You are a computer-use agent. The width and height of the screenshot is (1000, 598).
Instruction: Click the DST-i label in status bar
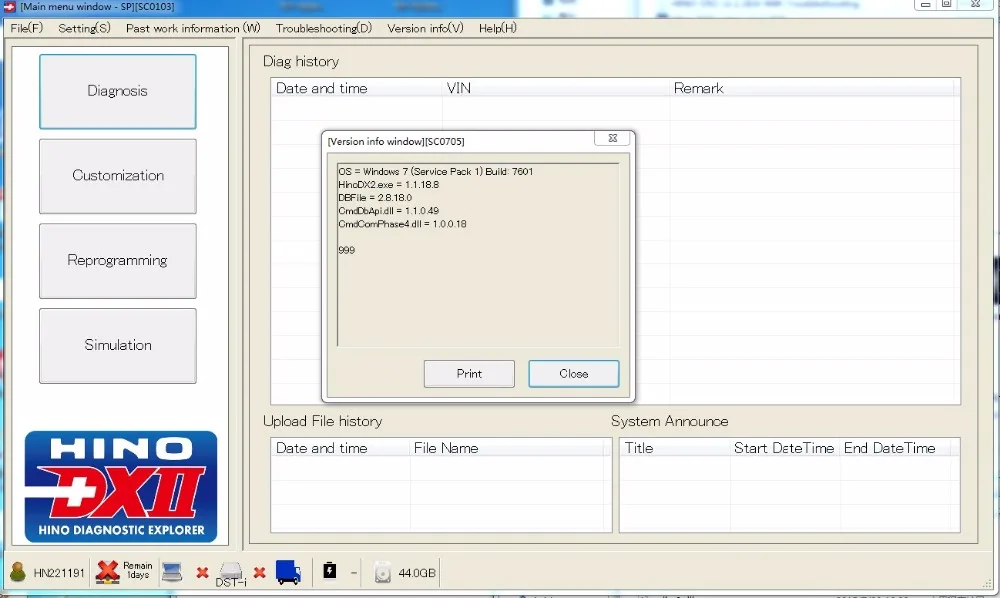231,582
